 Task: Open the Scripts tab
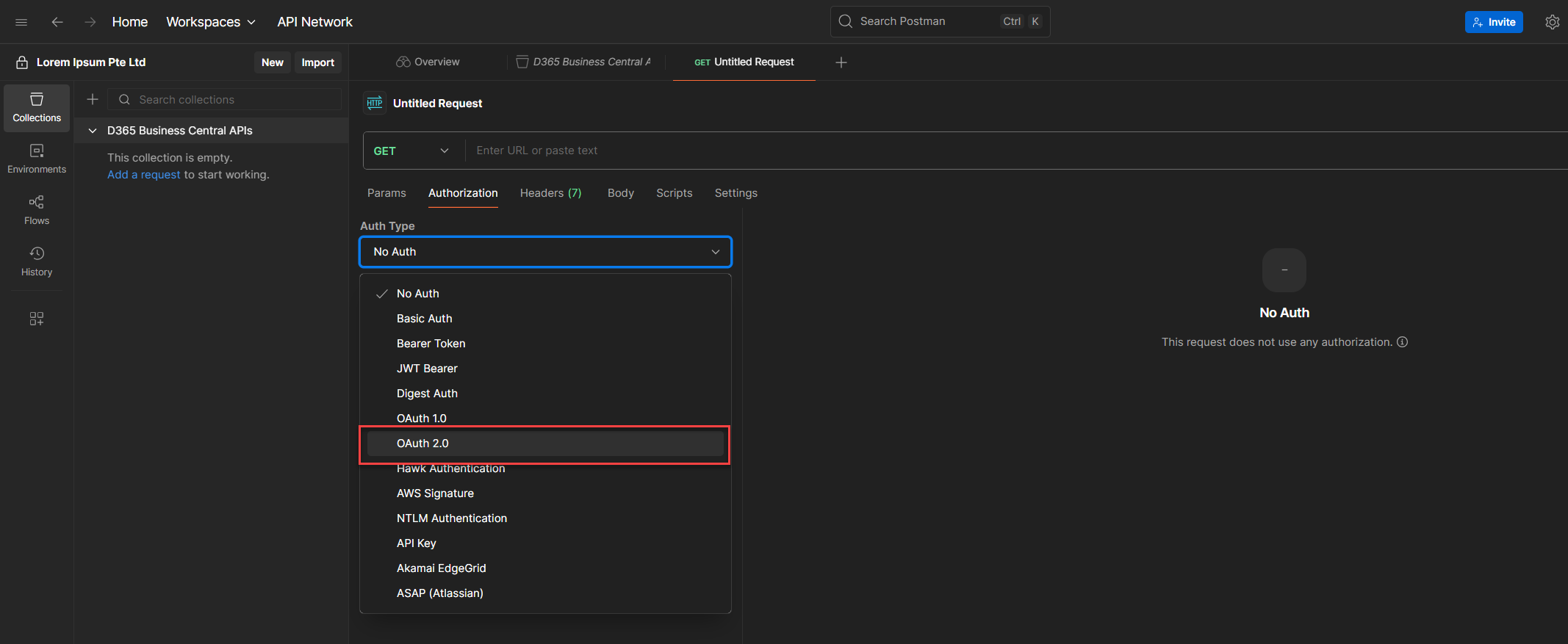pyautogui.click(x=674, y=193)
